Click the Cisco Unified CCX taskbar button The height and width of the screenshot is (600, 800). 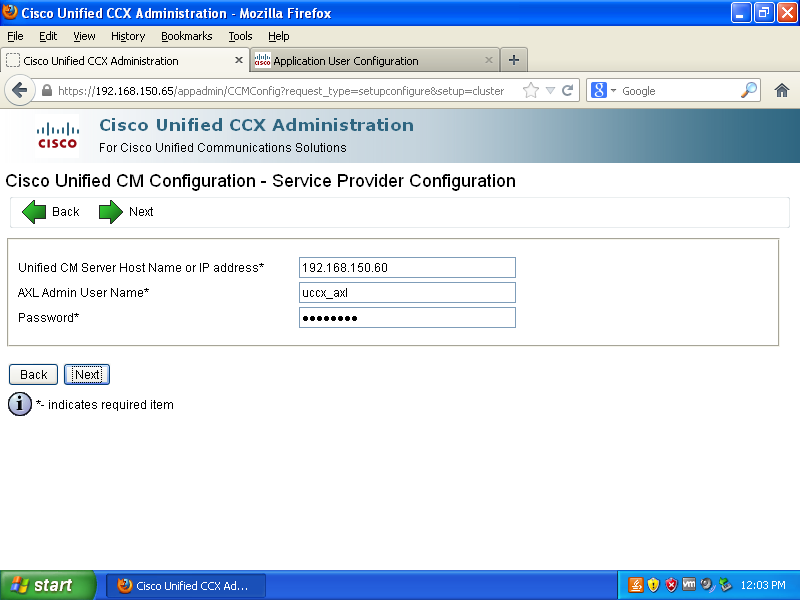[x=186, y=585]
